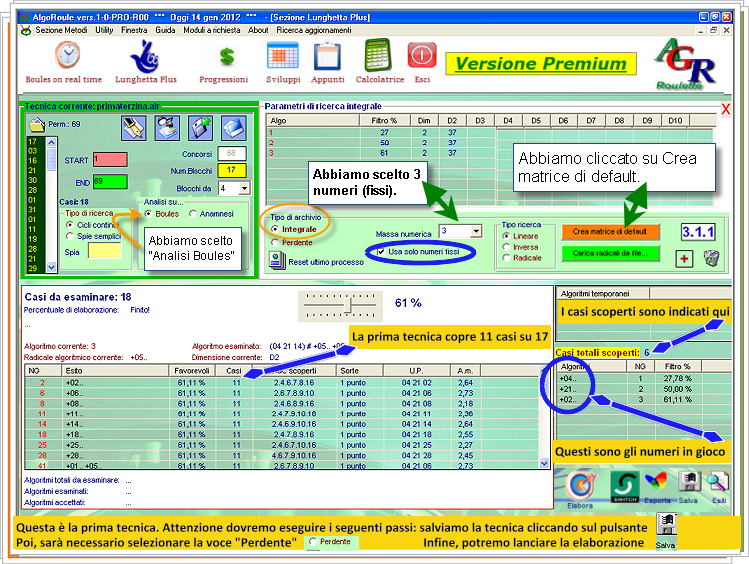Start processing with the Elabora target icon
This screenshot has height=564, width=749.
tap(580, 486)
